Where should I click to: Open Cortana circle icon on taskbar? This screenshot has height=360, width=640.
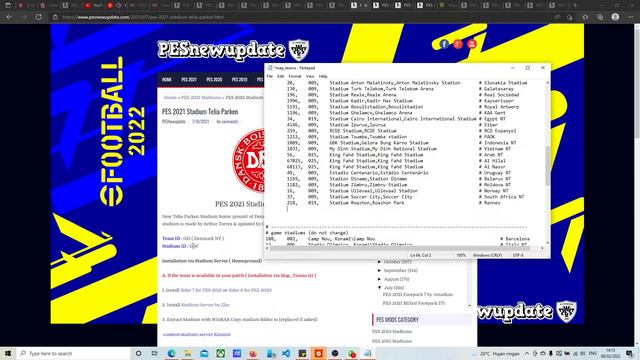pyautogui.click(x=138, y=353)
